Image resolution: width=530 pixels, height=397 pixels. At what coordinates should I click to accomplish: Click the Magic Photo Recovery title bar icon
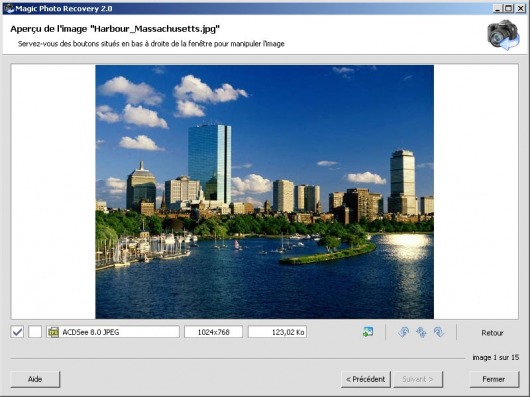(x=9, y=8)
